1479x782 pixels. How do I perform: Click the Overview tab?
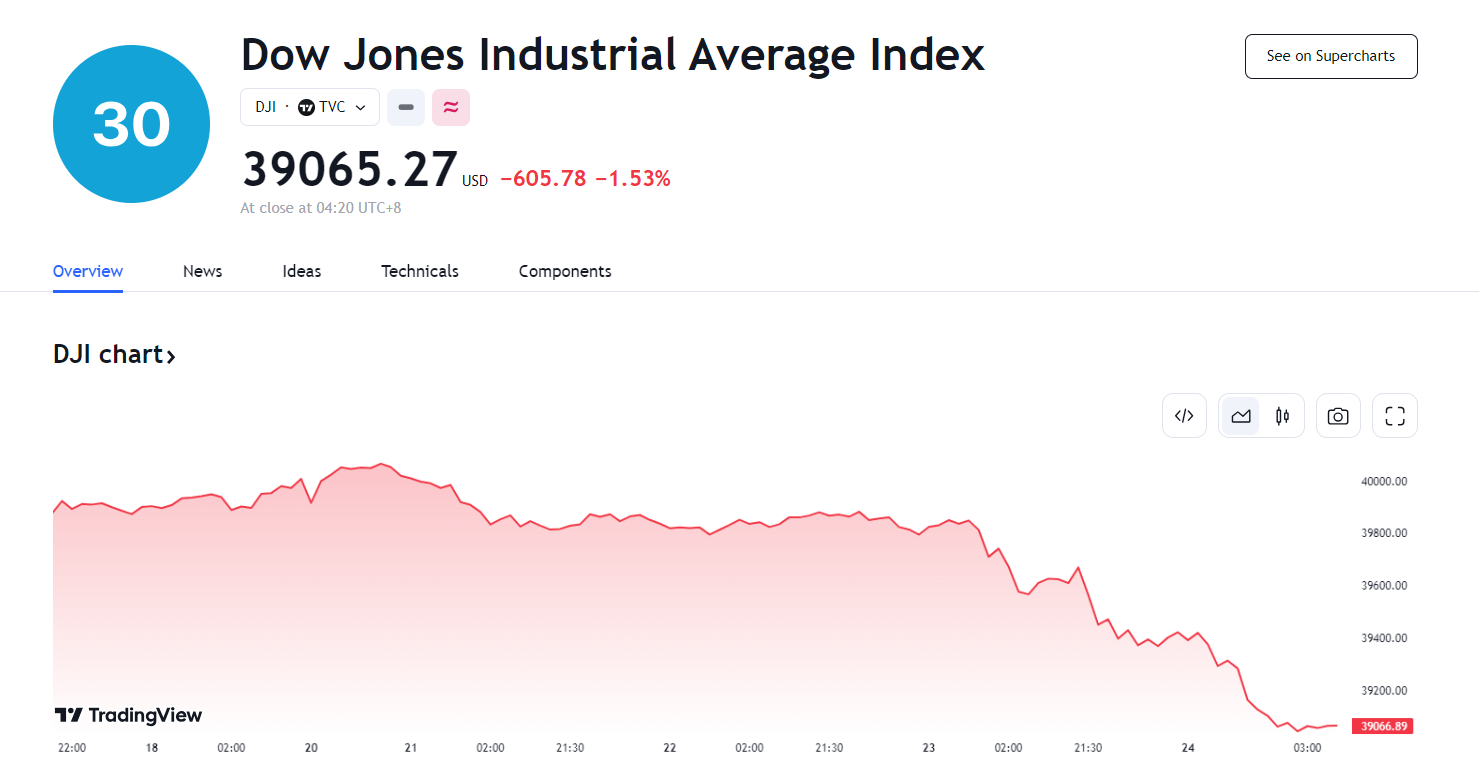tap(88, 271)
